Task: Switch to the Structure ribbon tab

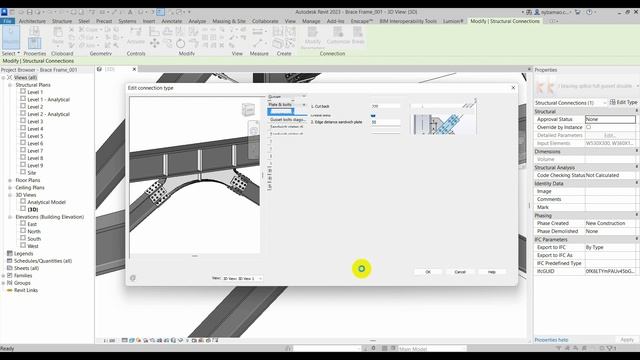Action: (x=62, y=21)
